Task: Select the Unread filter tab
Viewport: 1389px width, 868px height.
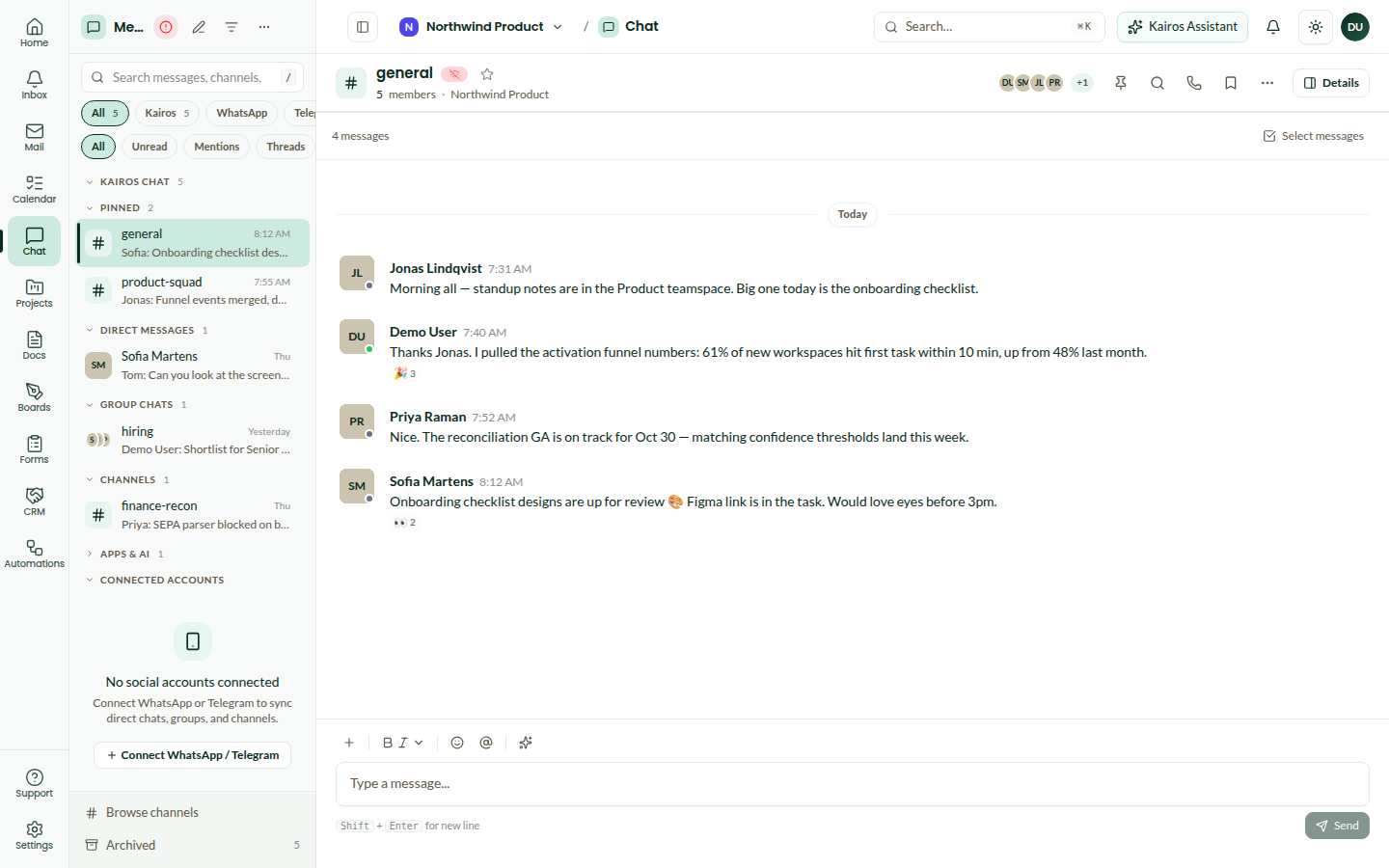Action: (150, 147)
